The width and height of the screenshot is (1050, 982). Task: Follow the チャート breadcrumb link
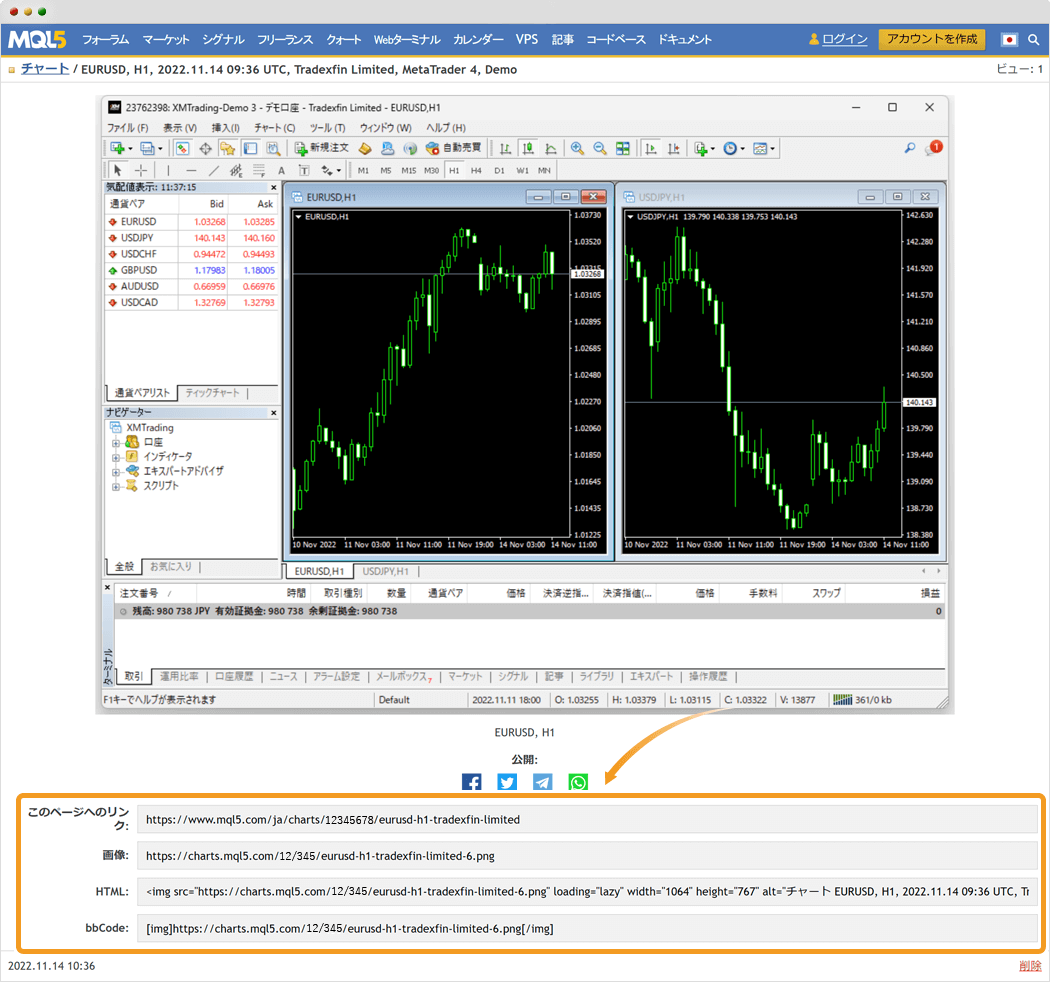pos(45,68)
